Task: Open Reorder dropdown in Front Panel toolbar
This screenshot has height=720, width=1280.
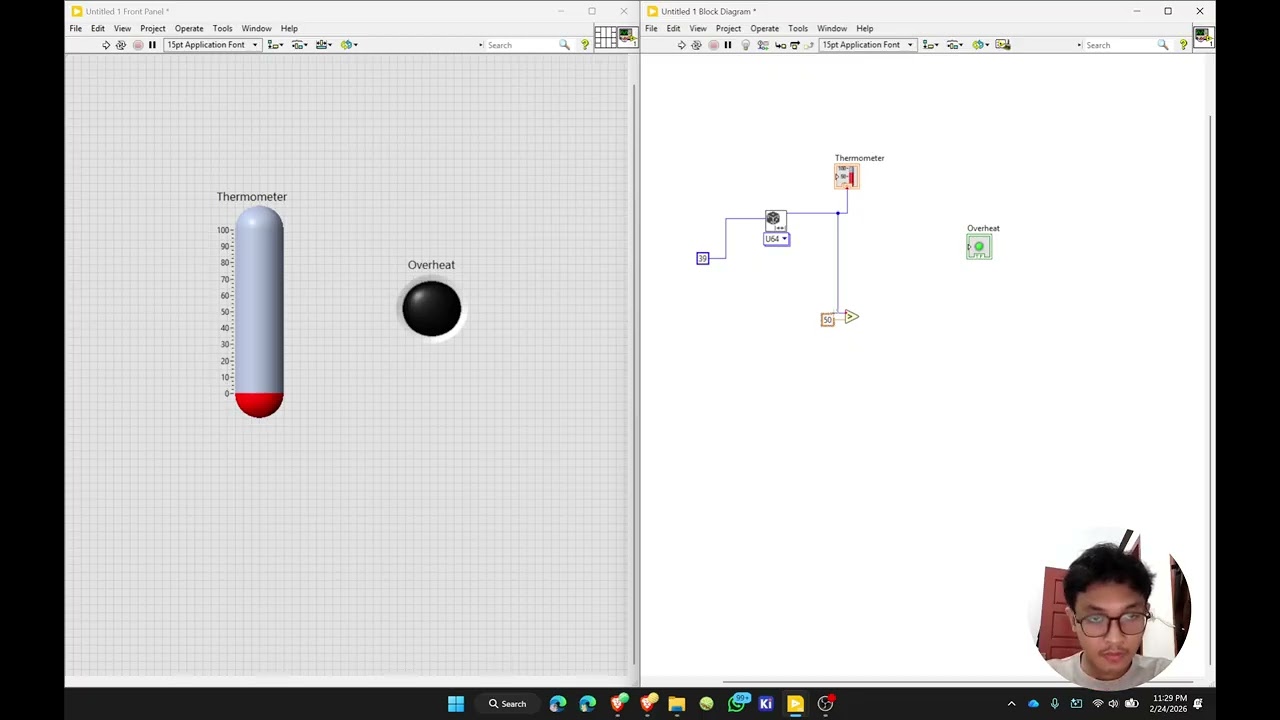Action: coord(348,45)
